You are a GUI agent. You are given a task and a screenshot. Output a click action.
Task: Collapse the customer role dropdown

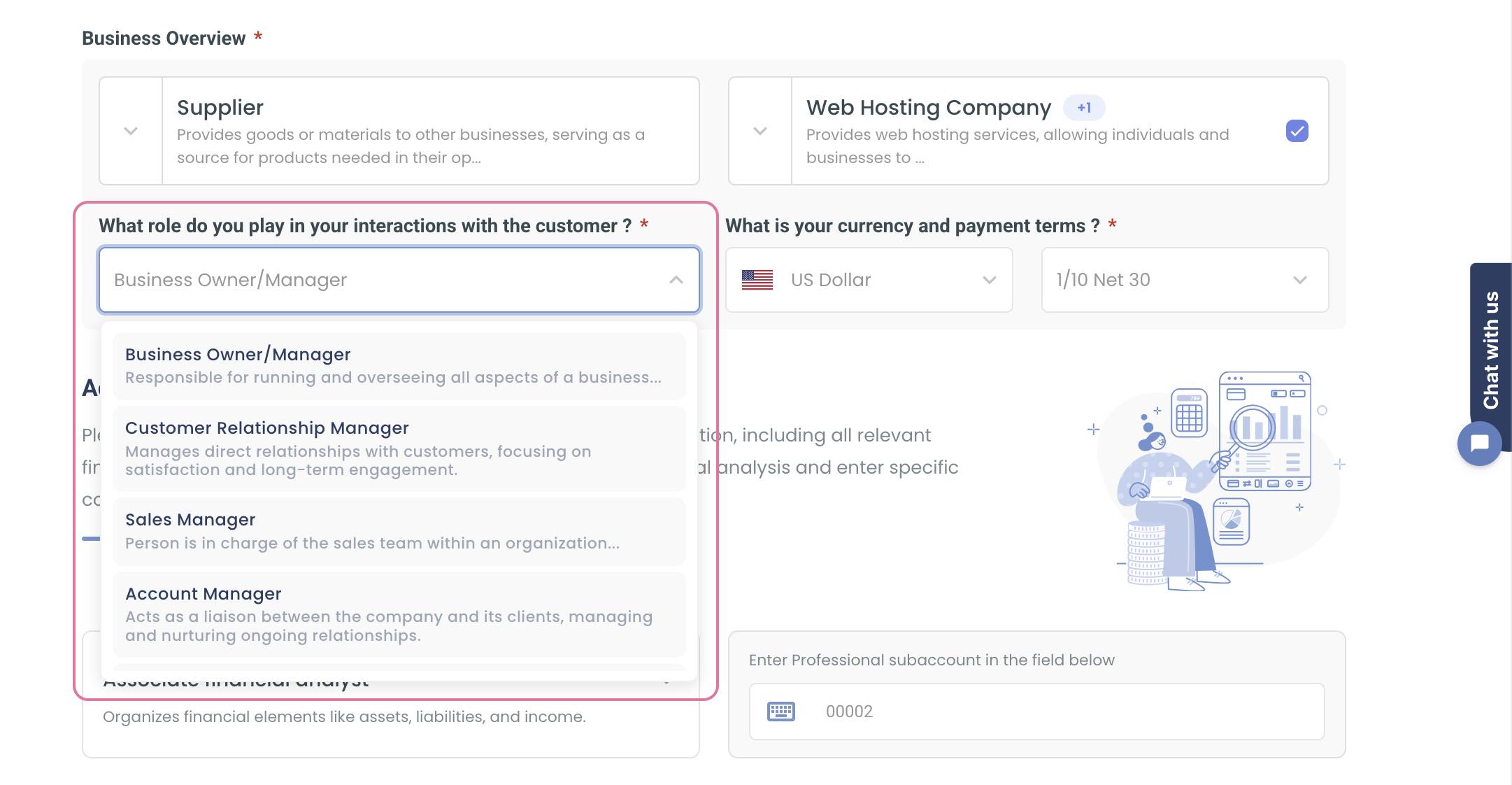coord(674,280)
